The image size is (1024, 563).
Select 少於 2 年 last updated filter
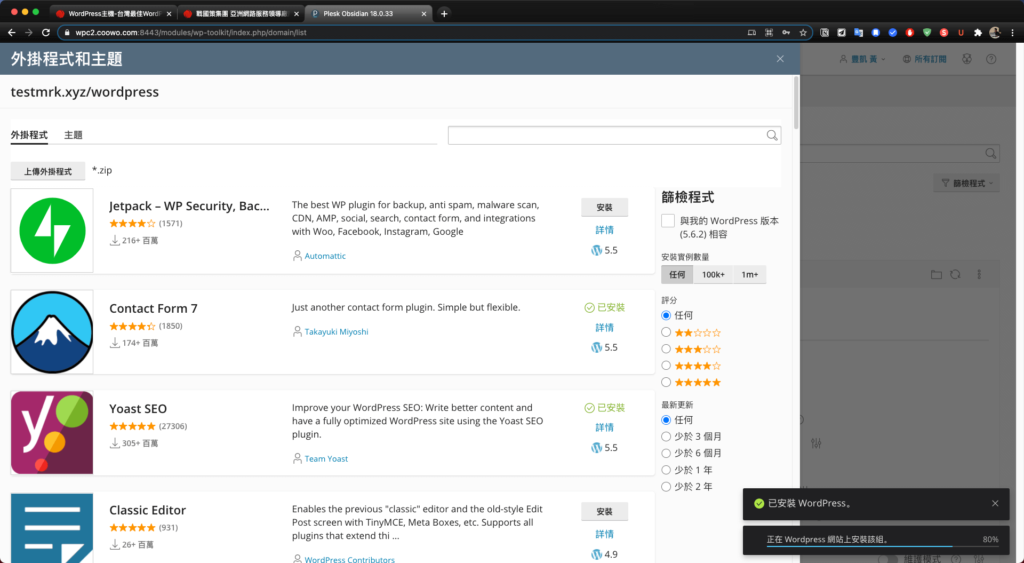click(666, 487)
